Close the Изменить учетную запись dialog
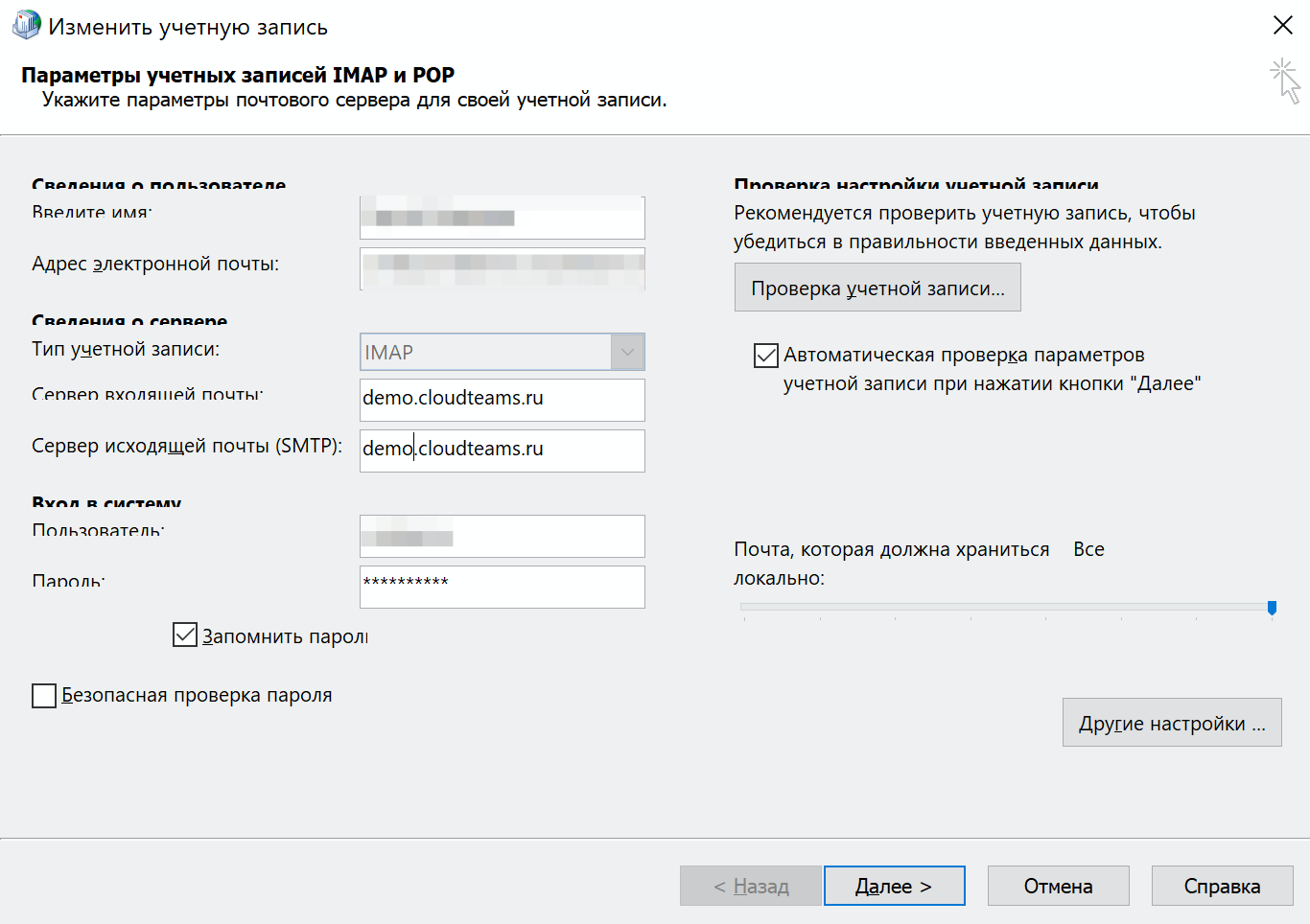 point(1282,26)
